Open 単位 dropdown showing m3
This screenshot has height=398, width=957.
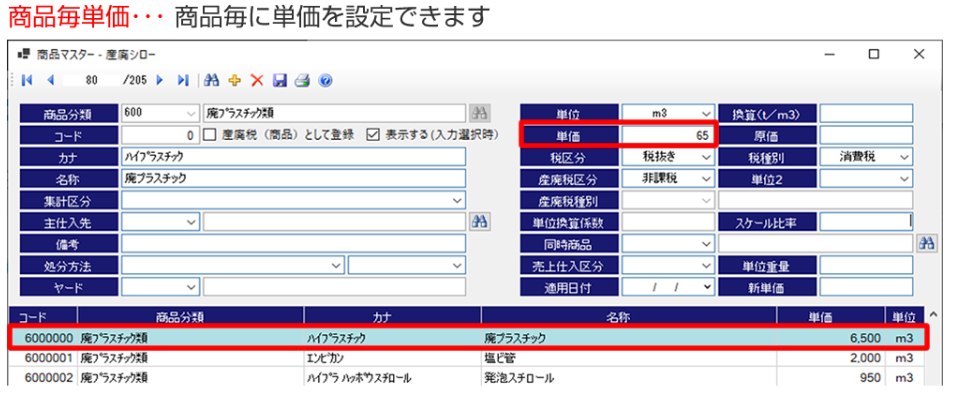[668, 114]
